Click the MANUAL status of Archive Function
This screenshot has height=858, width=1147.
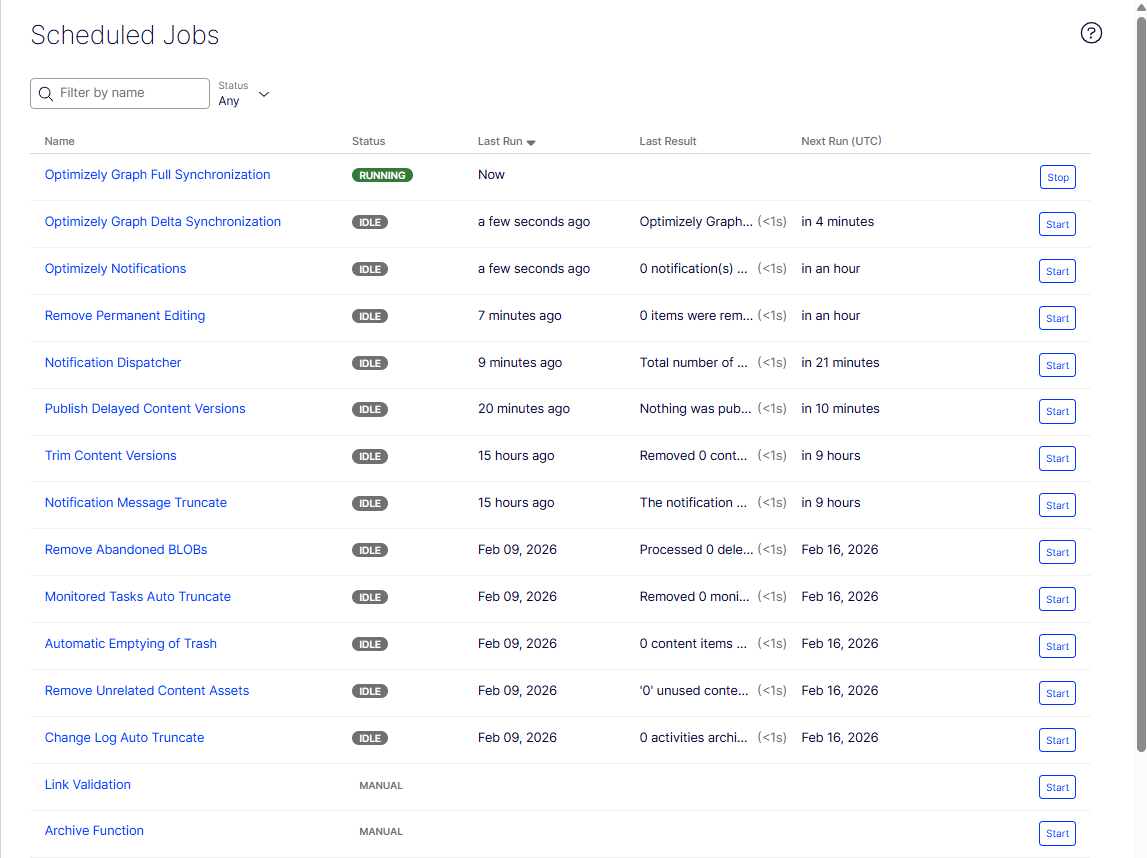point(381,831)
